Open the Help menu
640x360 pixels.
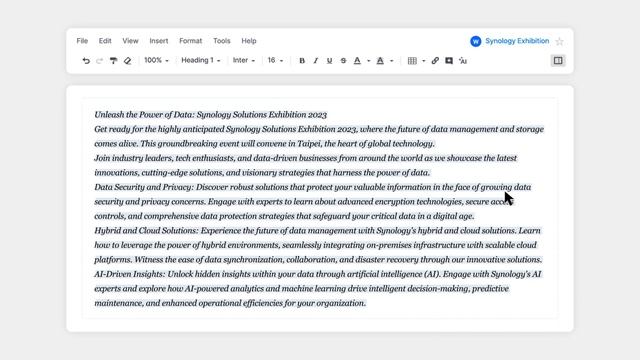click(249, 41)
